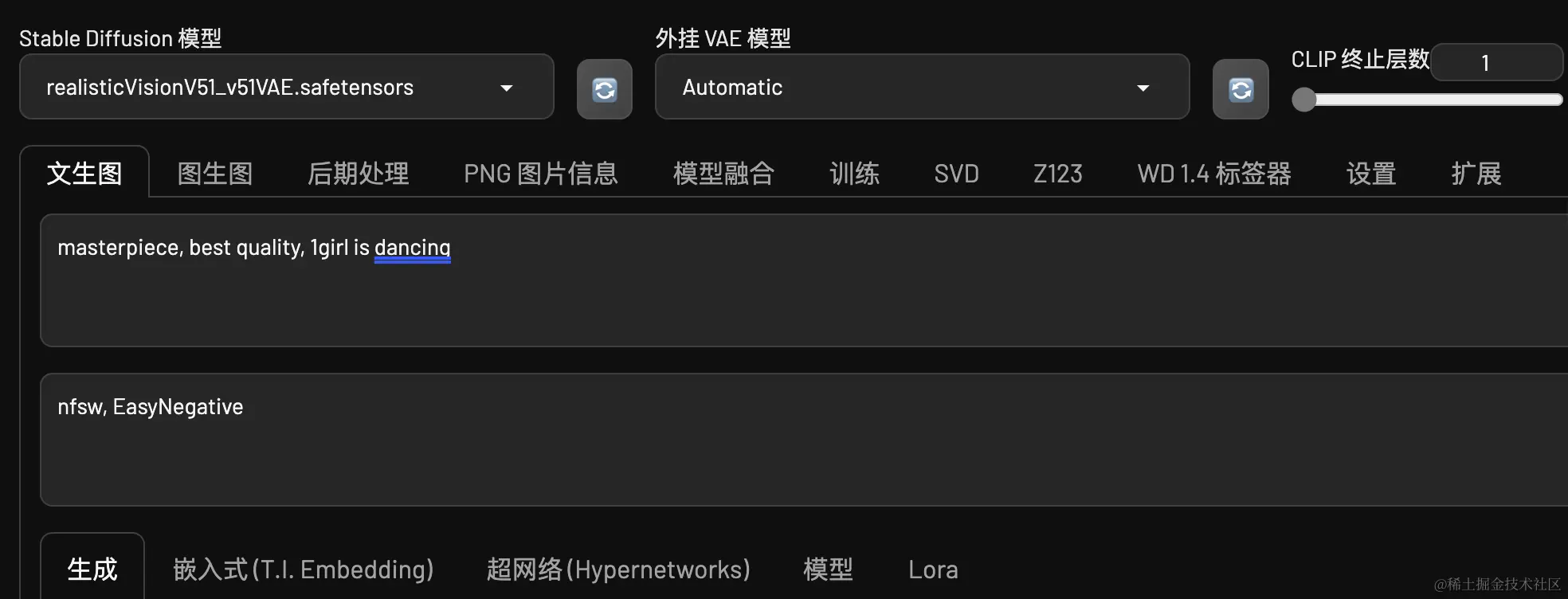The width and height of the screenshot is (1568, 599).
Task: Open the 设置 tab
Action: 1371,173
